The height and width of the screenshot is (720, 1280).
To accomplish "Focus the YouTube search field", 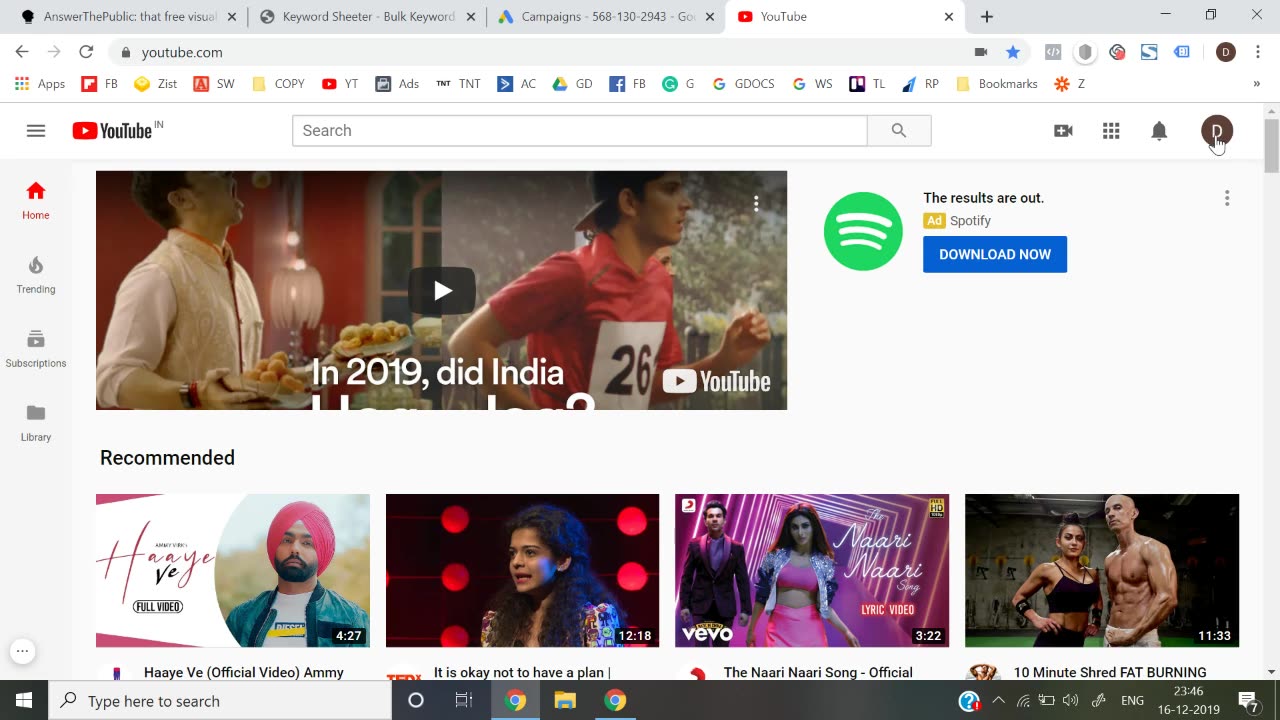I will point(580,130).
